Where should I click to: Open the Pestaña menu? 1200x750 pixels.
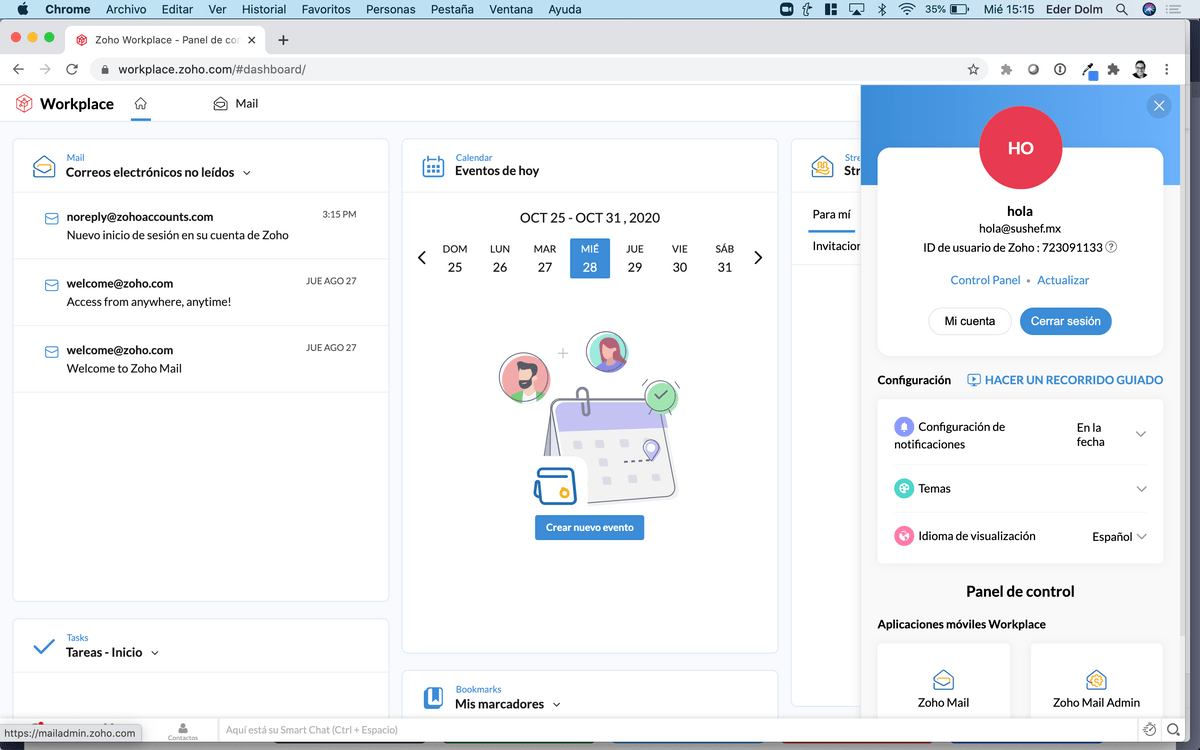(x=453, y=9)
